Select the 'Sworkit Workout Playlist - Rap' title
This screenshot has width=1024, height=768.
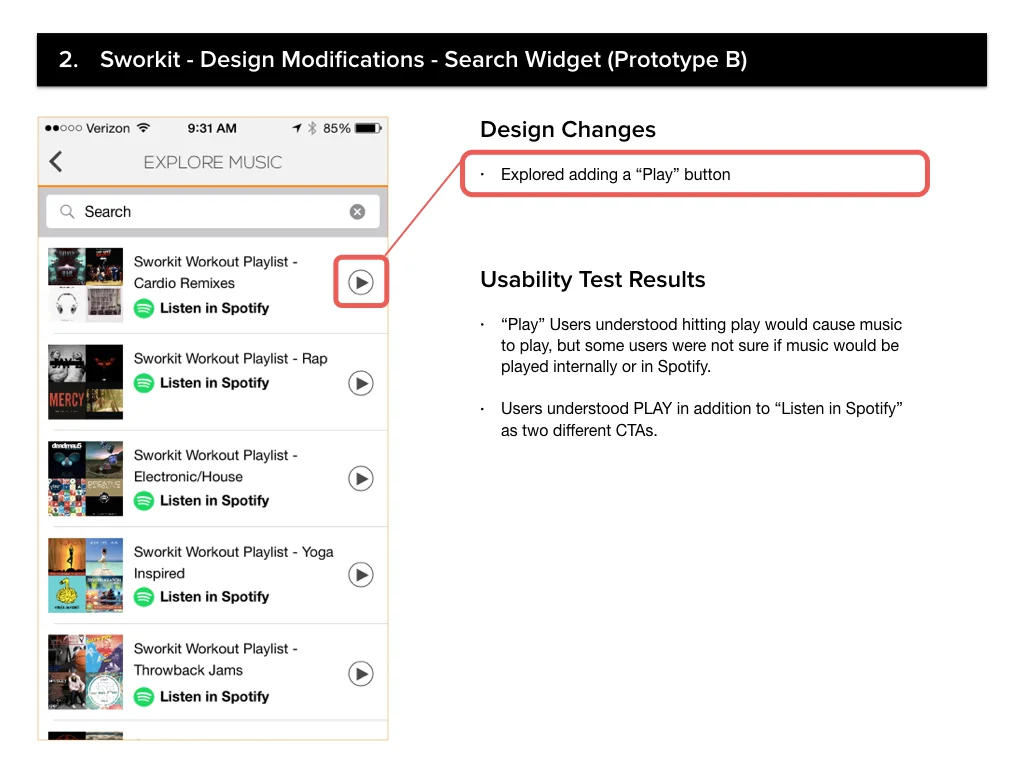pos(231,359)
